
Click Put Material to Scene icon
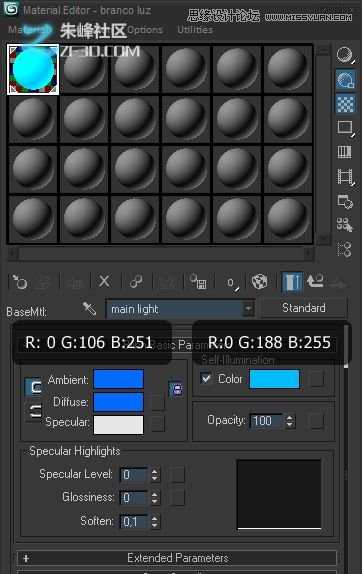click(44, 282)
